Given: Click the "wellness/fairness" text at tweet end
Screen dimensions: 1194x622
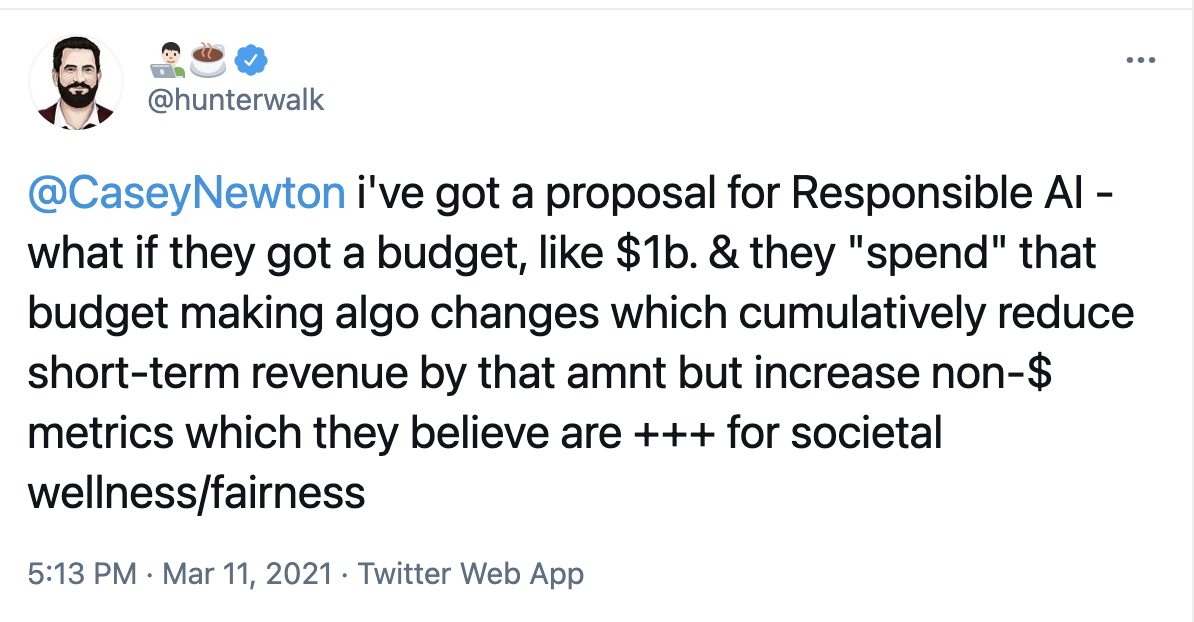Looking at the screenshot, I should [x=196, y=494].
